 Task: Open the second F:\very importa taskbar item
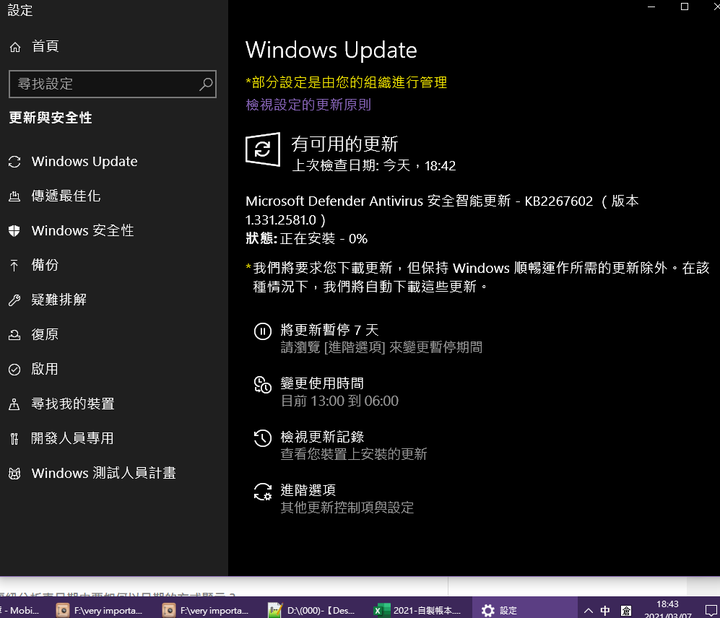206,610
